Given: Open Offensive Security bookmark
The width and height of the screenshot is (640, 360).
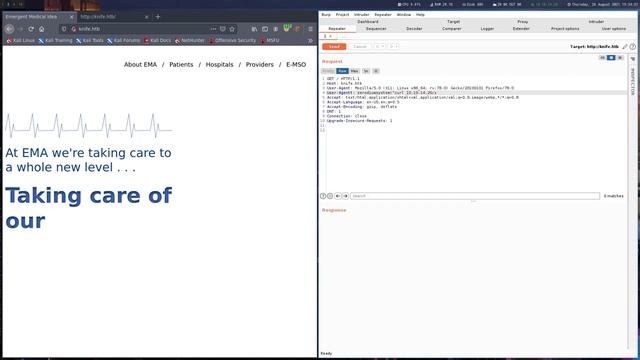Looking at the screenshot, I should pos(232,40).
